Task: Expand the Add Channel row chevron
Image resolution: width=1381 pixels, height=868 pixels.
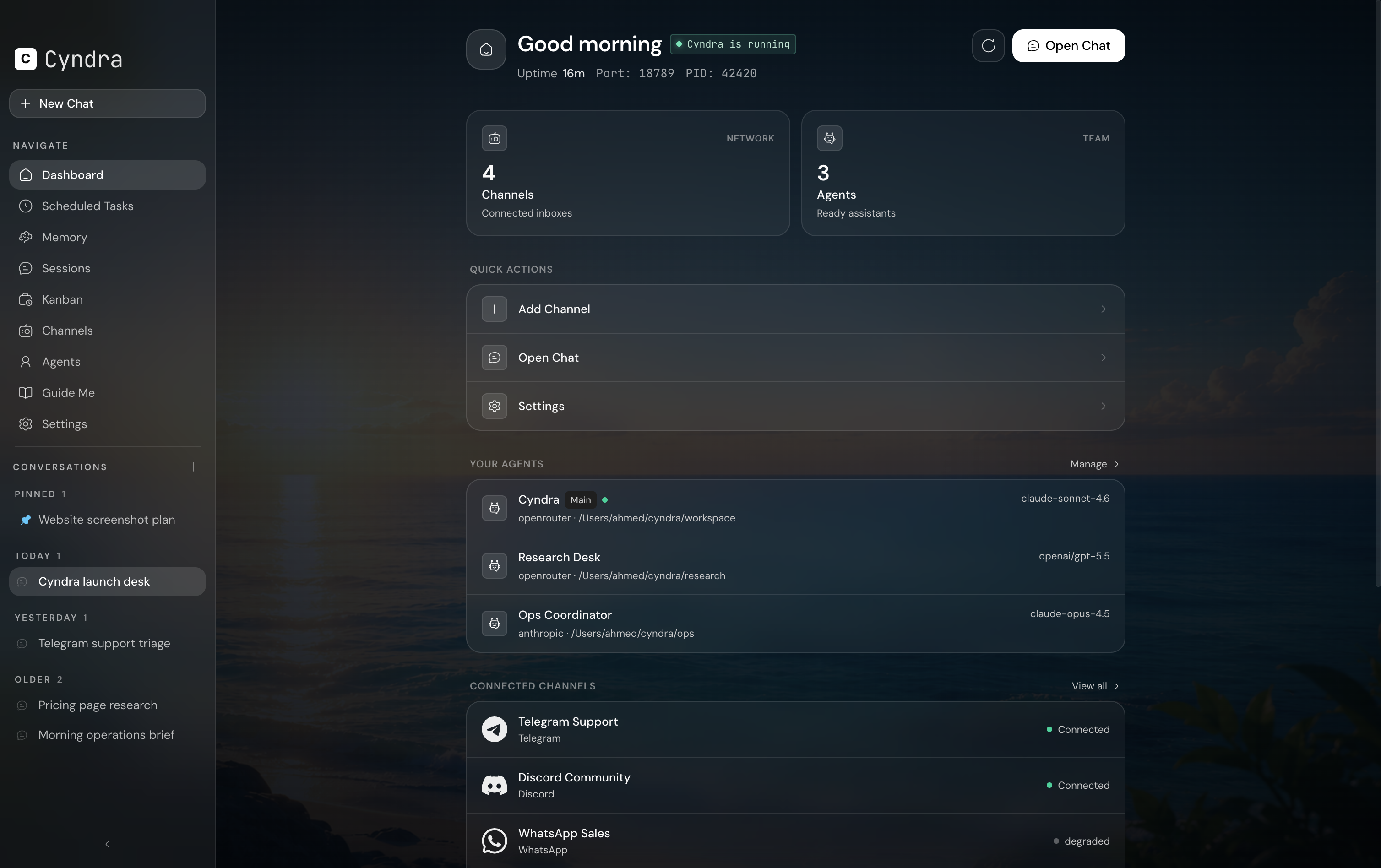Action: [1103, 309]
